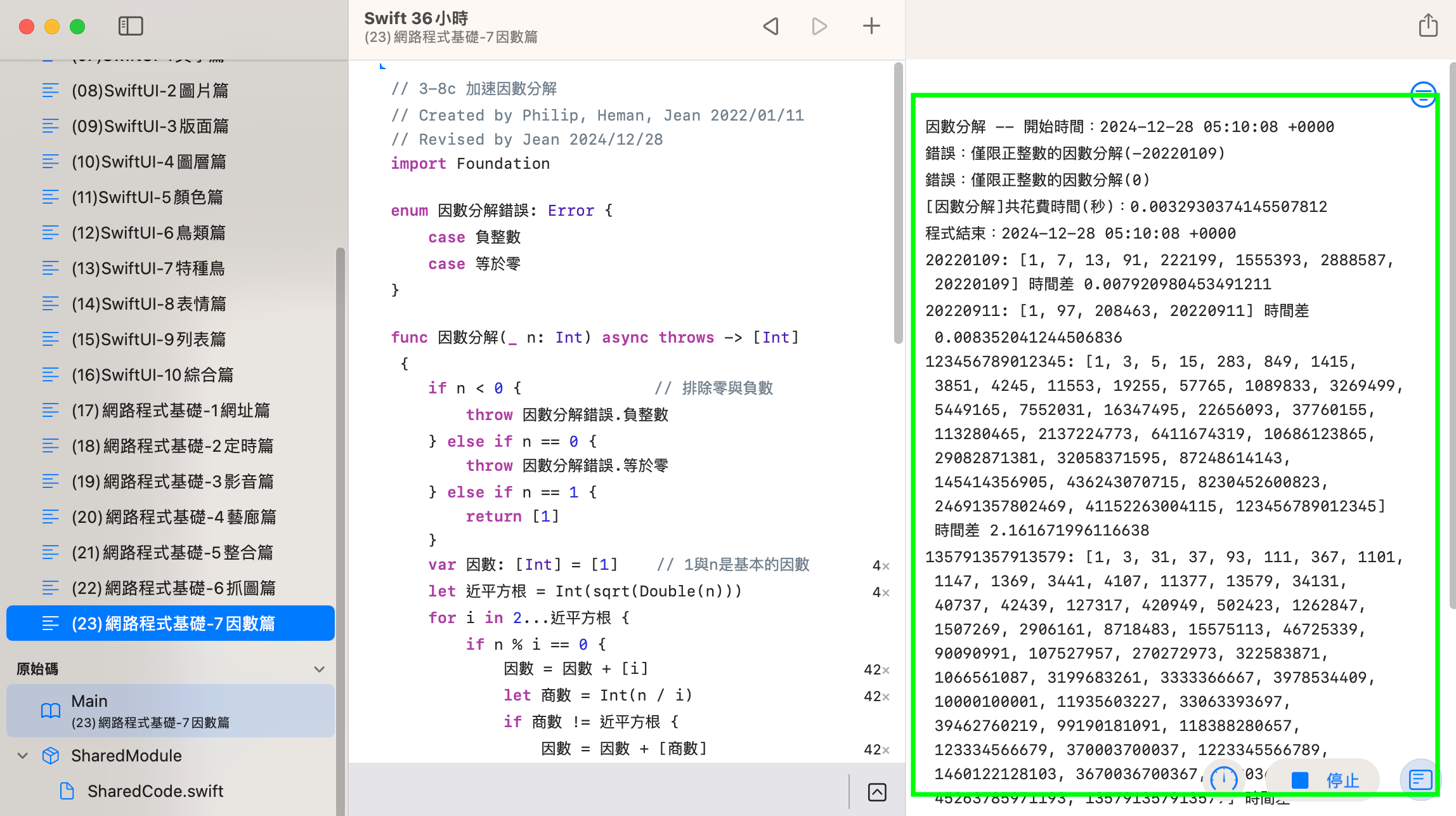The height and width of the screenshot is (816, 1456).
Task: Toggle the sidebar panel icon
Action: point(131,26)
